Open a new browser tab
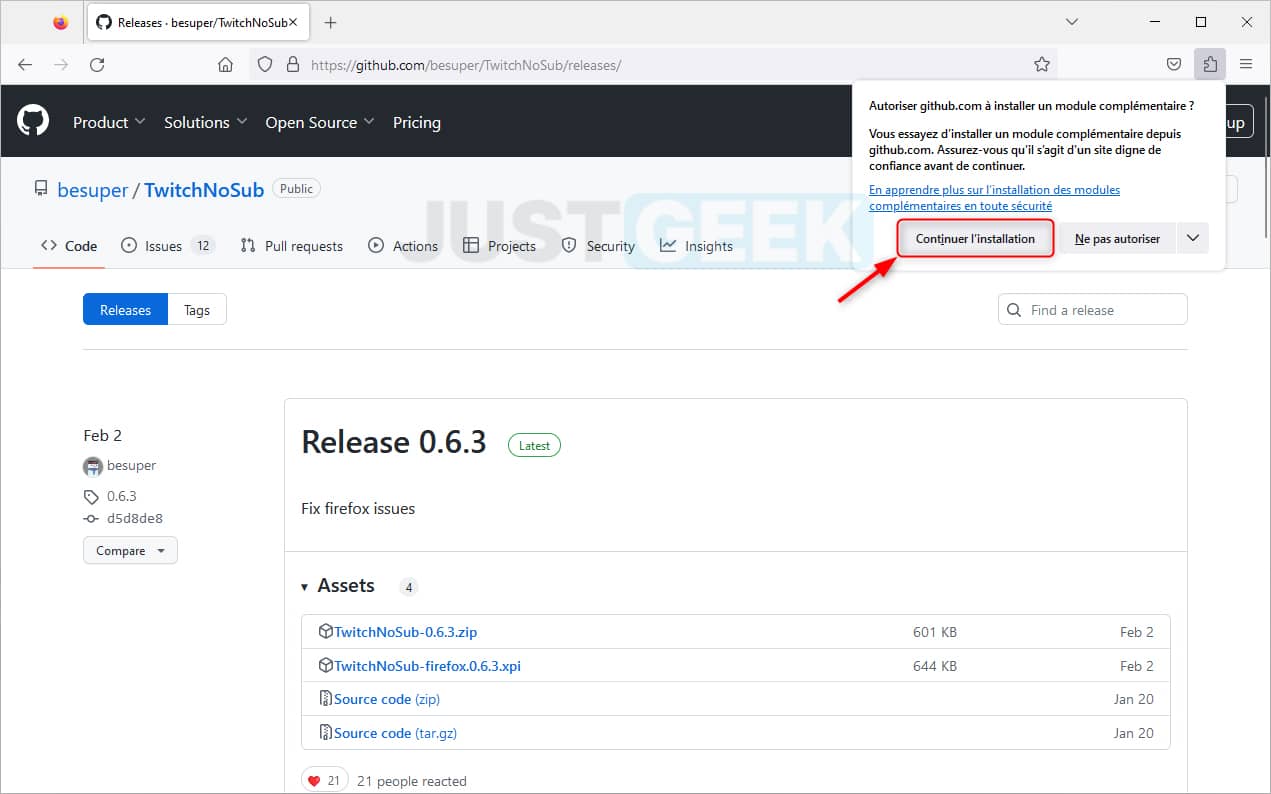Screen dimensions: 1271x794 tap(331, 22)
